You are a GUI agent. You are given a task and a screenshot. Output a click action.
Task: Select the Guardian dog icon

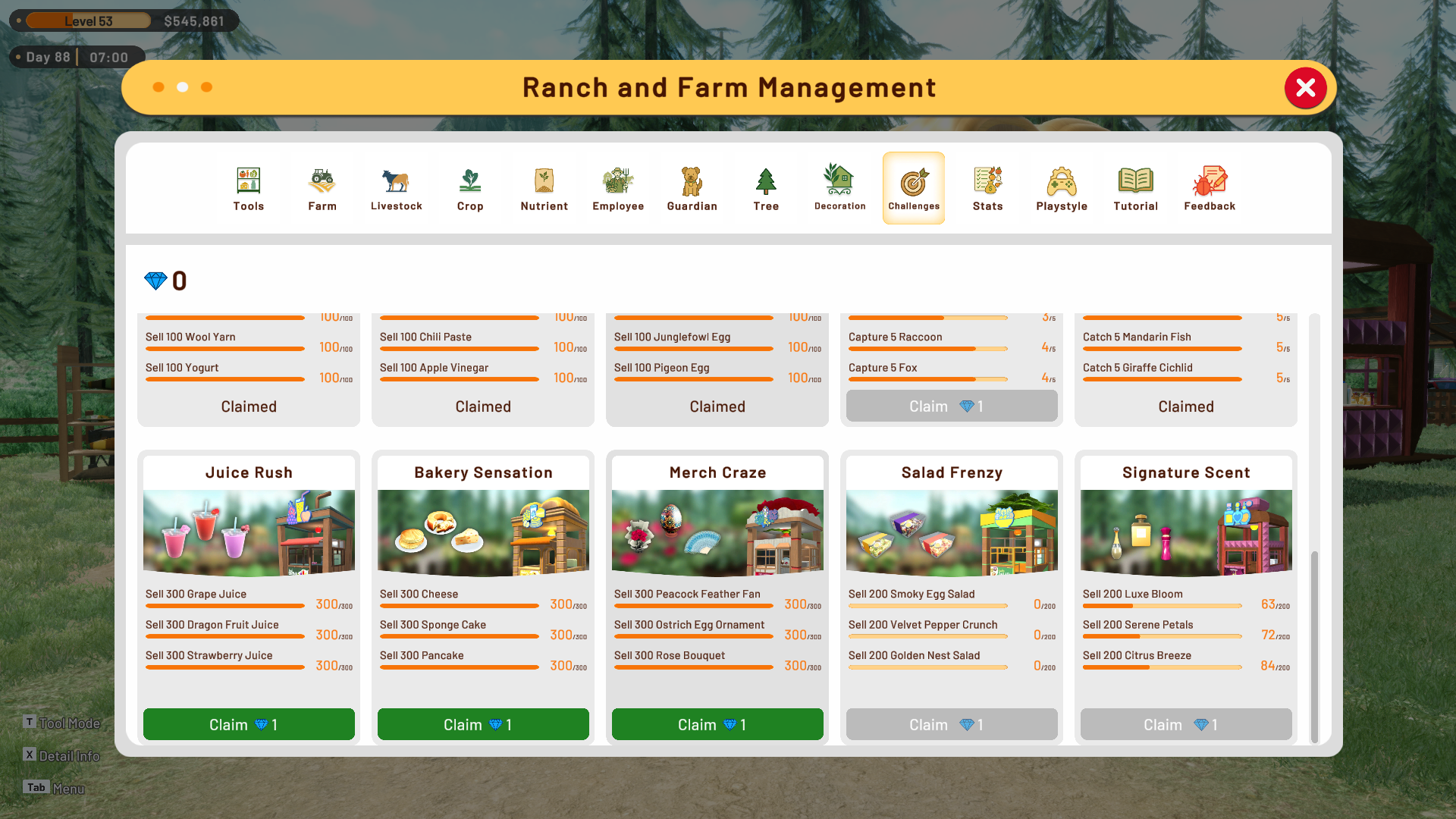click(692, 180)
